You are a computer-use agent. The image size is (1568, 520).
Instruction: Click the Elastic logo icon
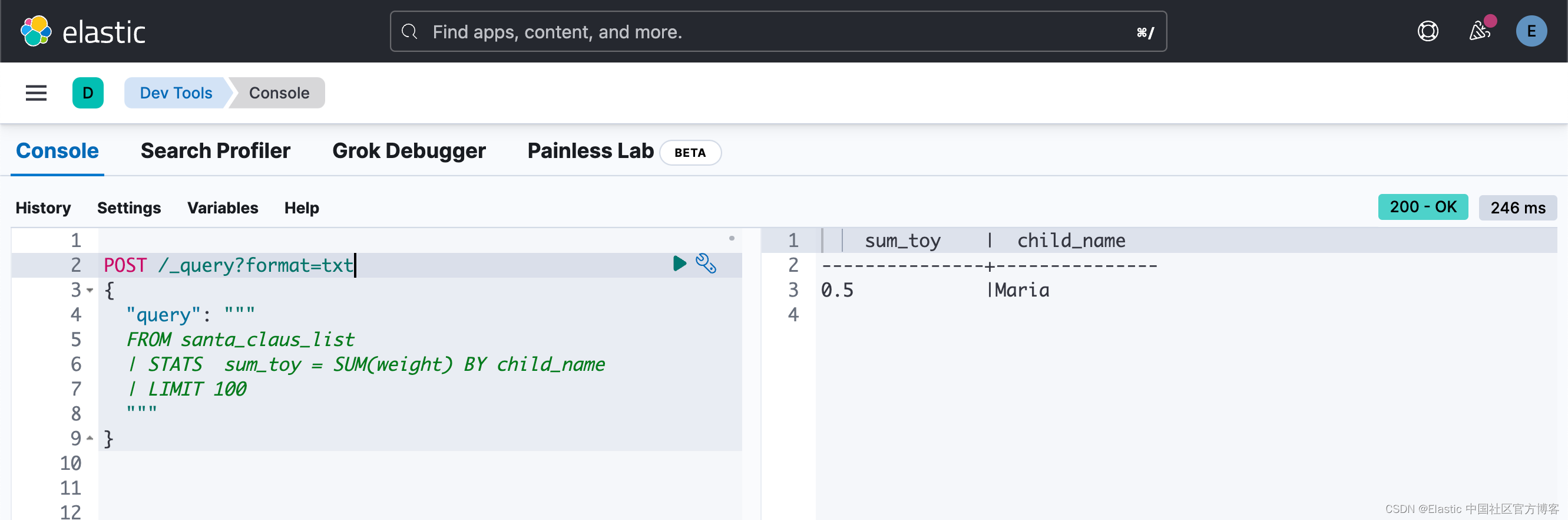click(36, 31)
